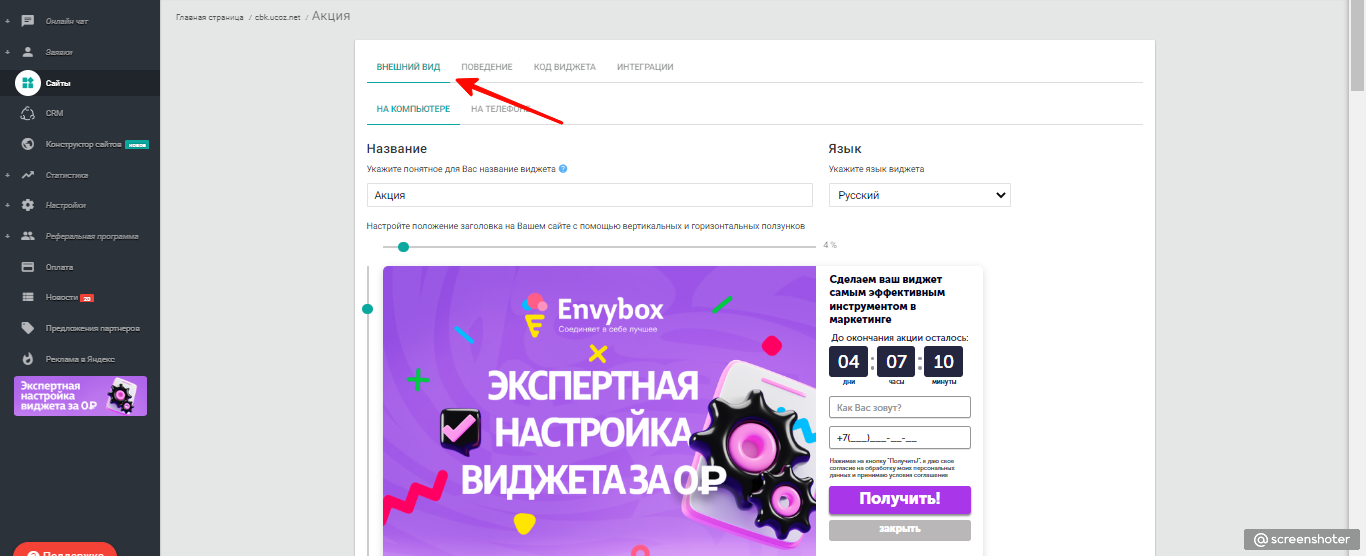1366x556 pixels.
Task: Open the Настройки gear icon
Action: tap(28, 205)
